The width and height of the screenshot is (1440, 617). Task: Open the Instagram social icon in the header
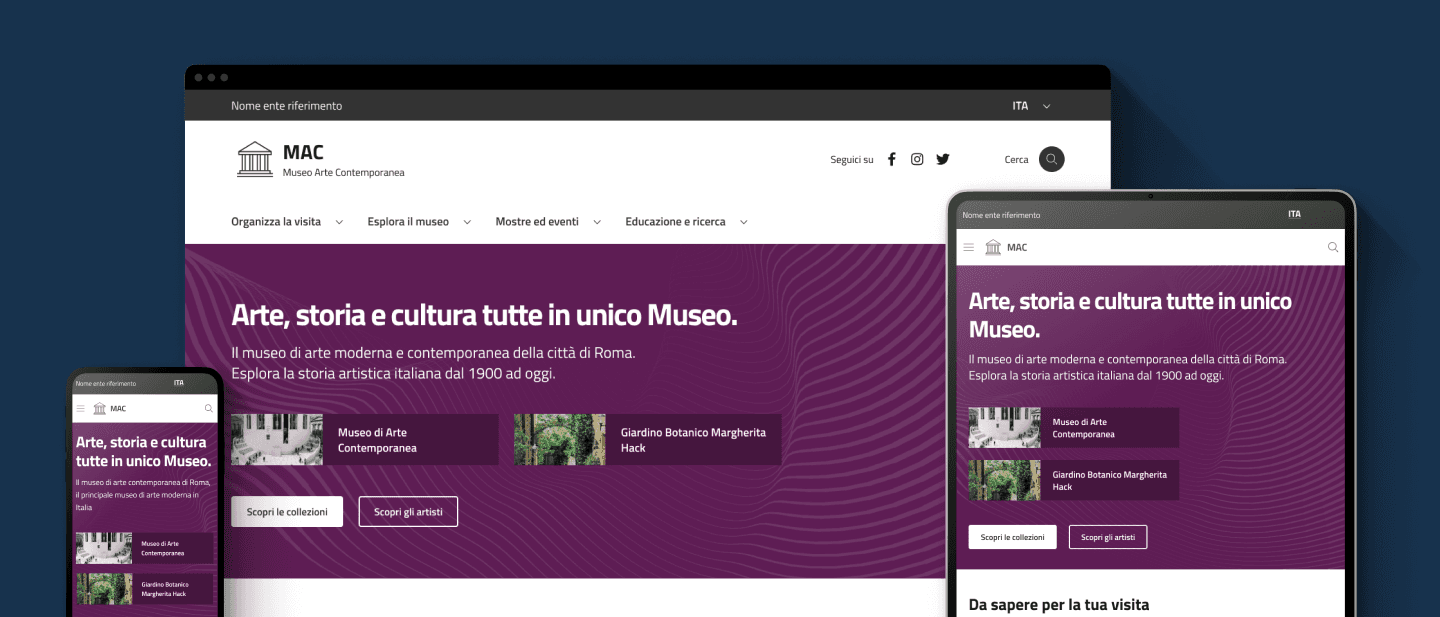(917, 158)
